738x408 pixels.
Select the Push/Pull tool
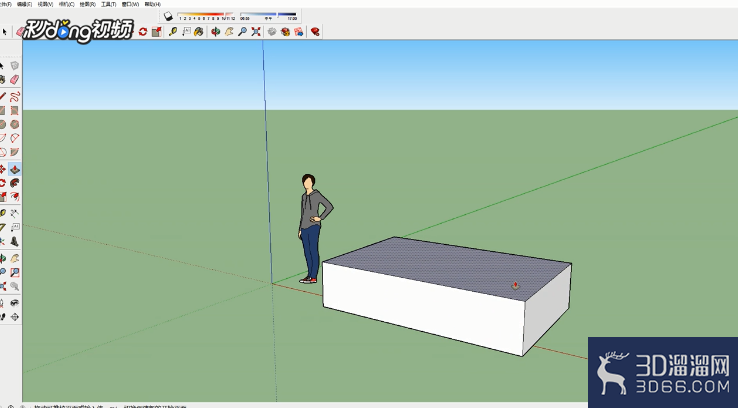pyautogui.click(x=15, y=169)
